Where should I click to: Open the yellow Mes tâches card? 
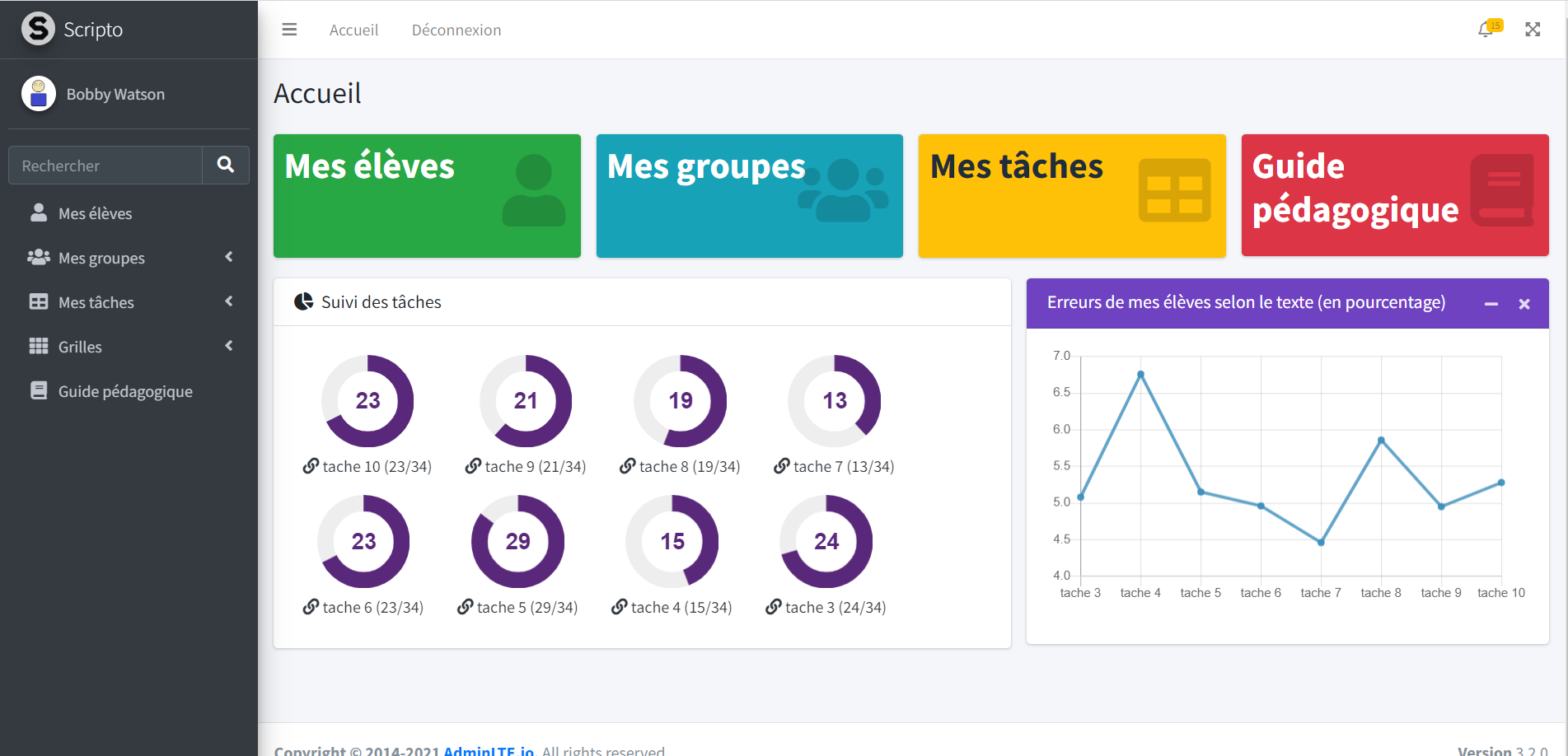pyautogui.click(x=1072, y=196)
